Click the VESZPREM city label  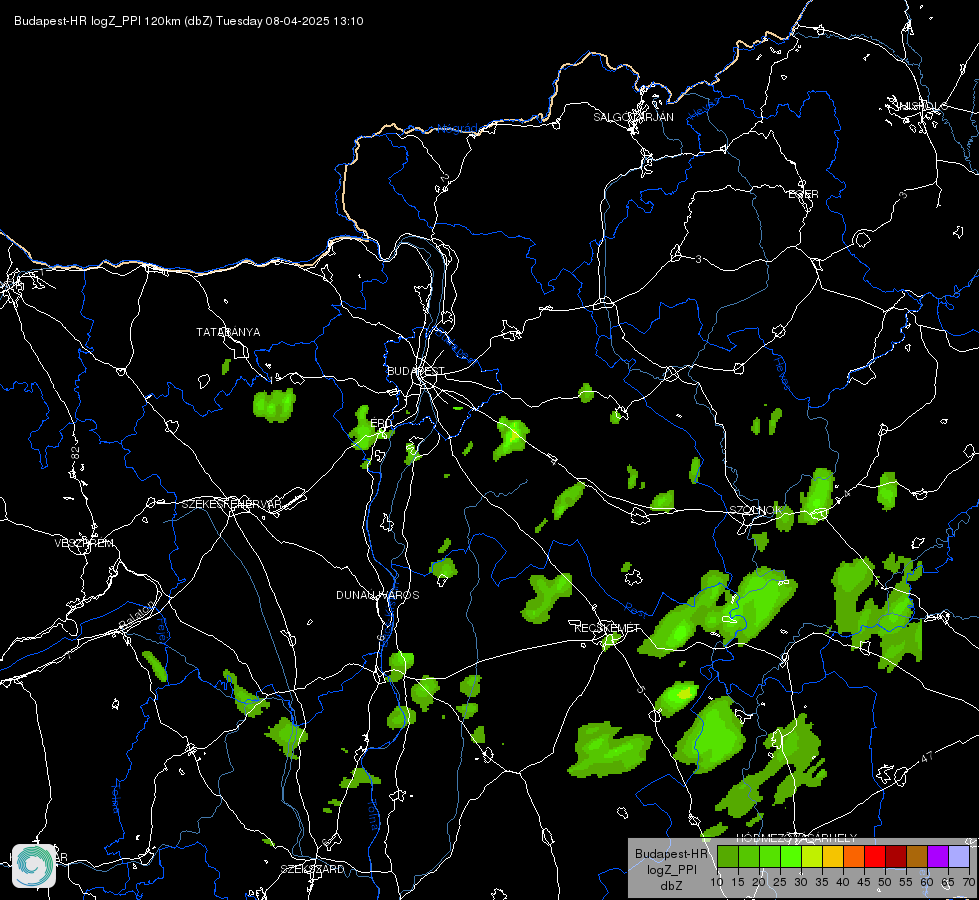click(x=84, y=543)
